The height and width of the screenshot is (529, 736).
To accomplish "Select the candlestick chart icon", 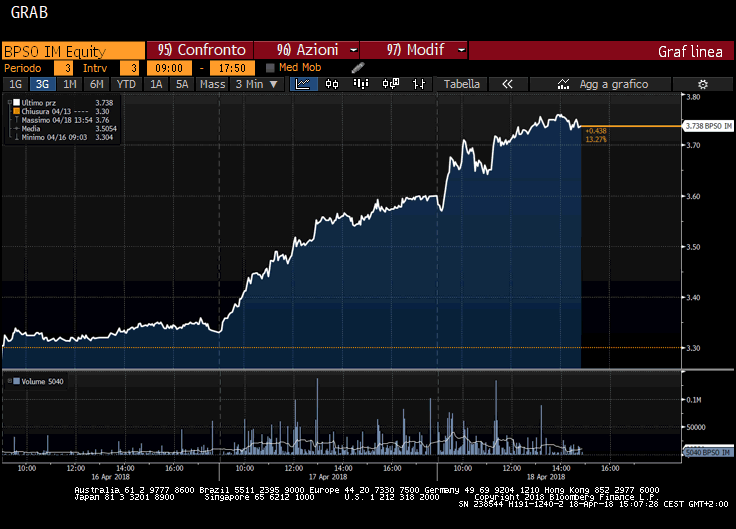I will [332, 84].
